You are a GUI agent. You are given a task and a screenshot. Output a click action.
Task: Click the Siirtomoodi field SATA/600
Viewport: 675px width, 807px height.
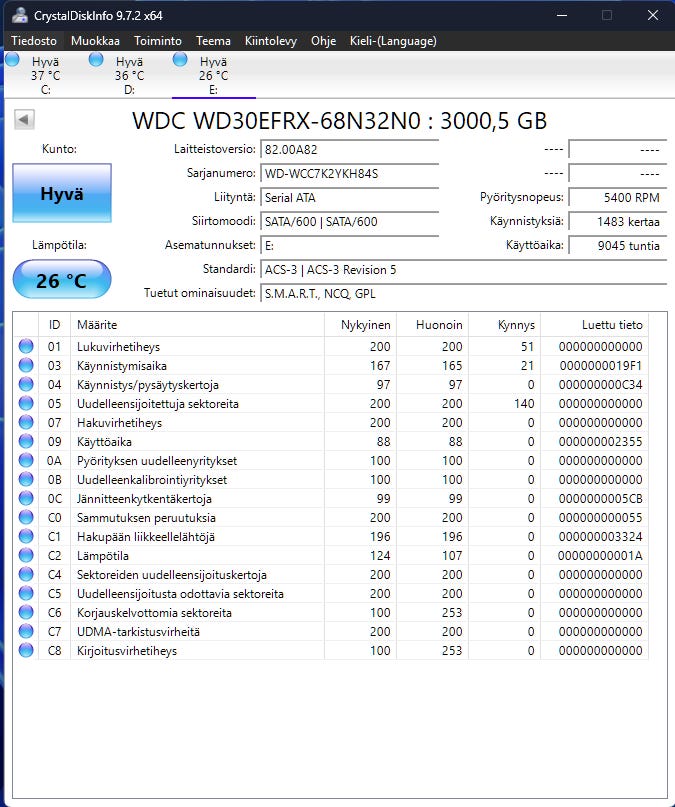pos(349,222)
